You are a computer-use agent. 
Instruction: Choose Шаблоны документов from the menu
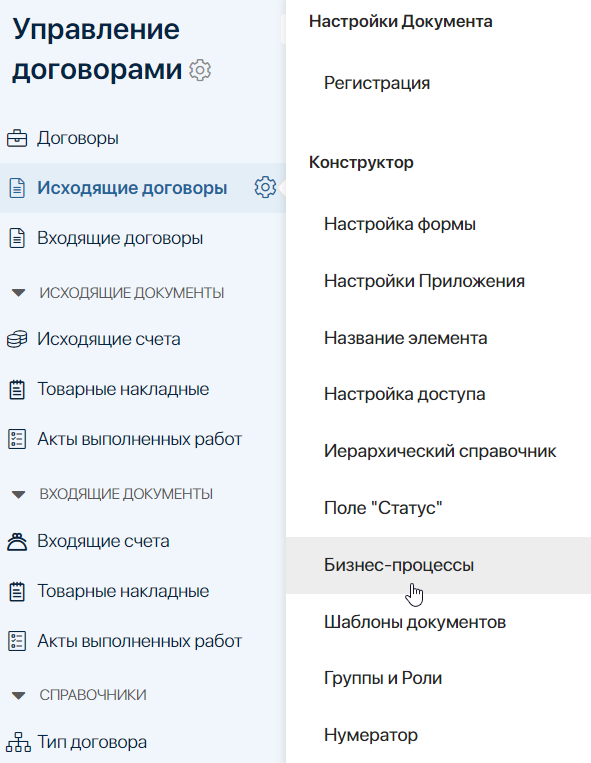coord(415,622)
